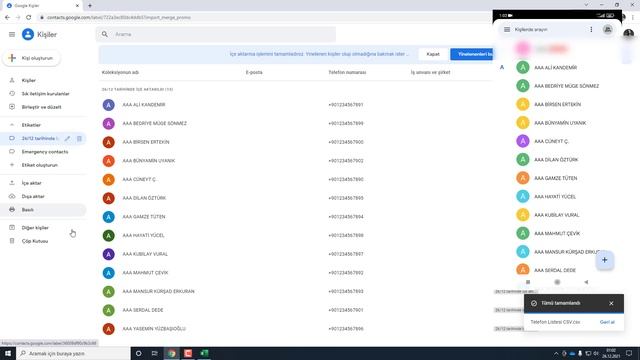Click avatar of AAA CÜNEYT Ç. row
This screenshot has width=640, height=360.
[109, 180]
